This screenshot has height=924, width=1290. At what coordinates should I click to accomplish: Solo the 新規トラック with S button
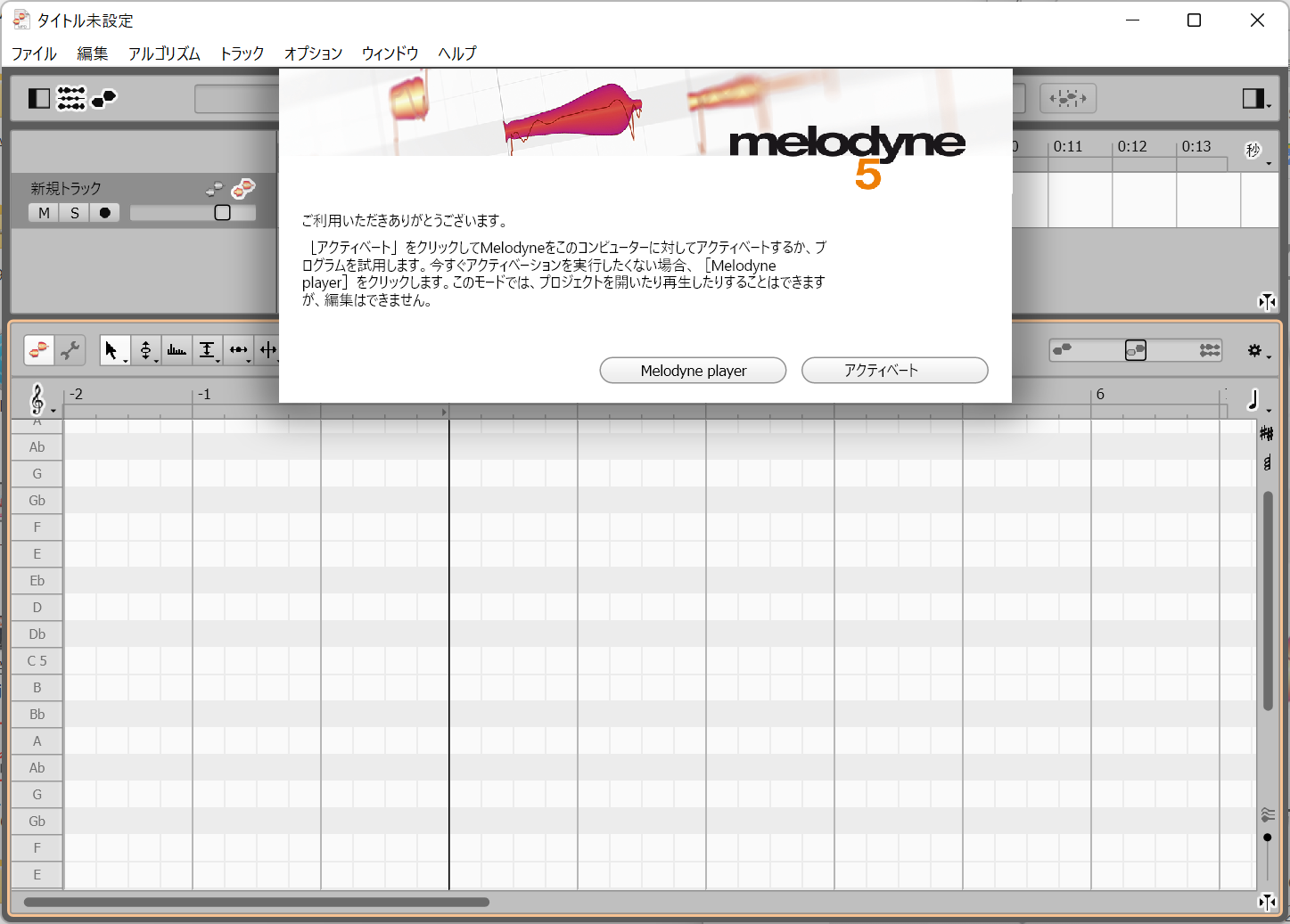pyautogui.click(x=75, y=213)
